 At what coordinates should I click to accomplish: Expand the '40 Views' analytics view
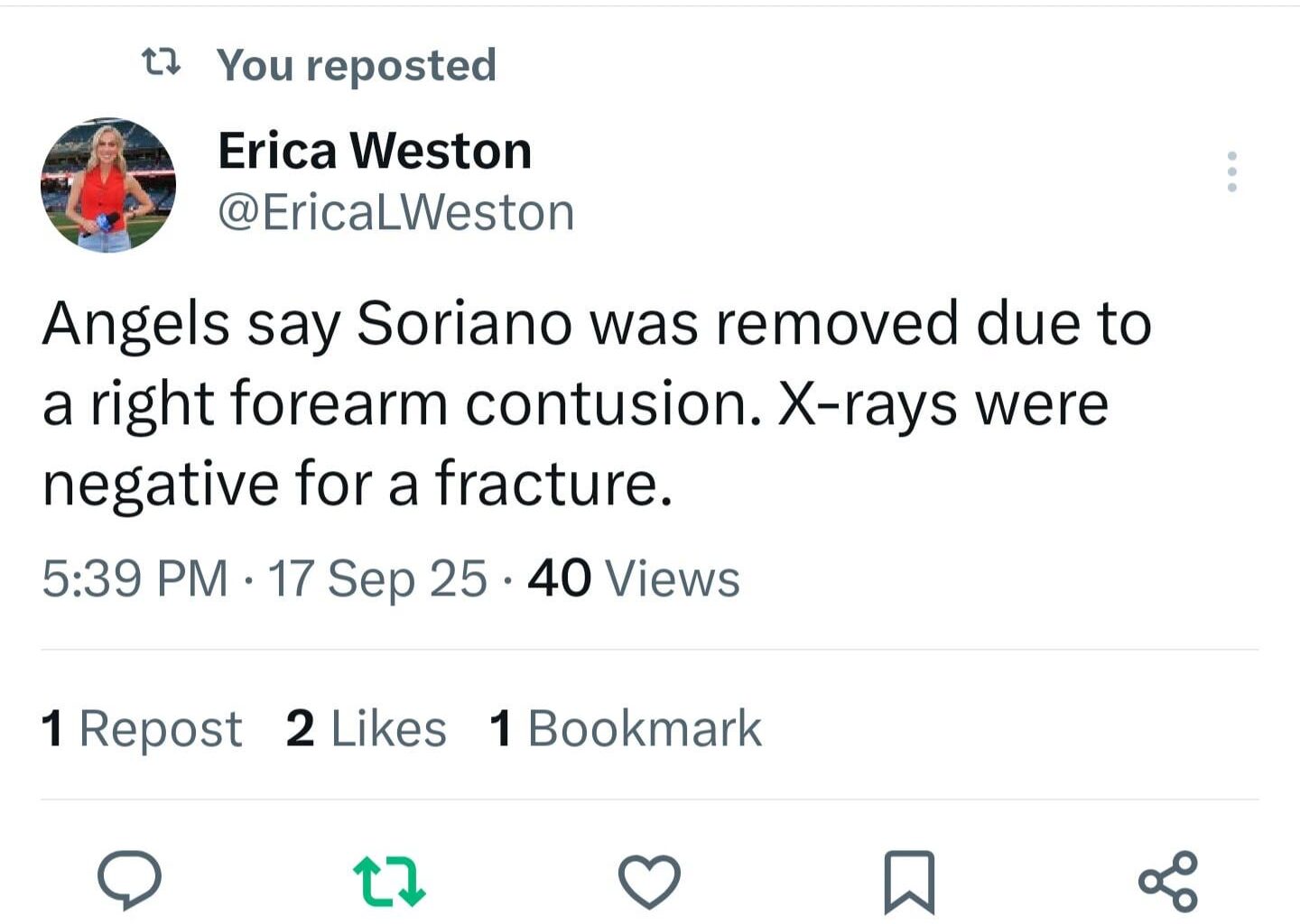click(632, 578)
